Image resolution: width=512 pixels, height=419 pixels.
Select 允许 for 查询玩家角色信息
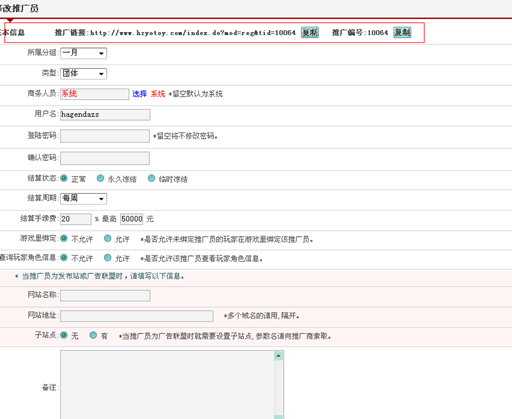pyautogui.click(x=107, y=257)
